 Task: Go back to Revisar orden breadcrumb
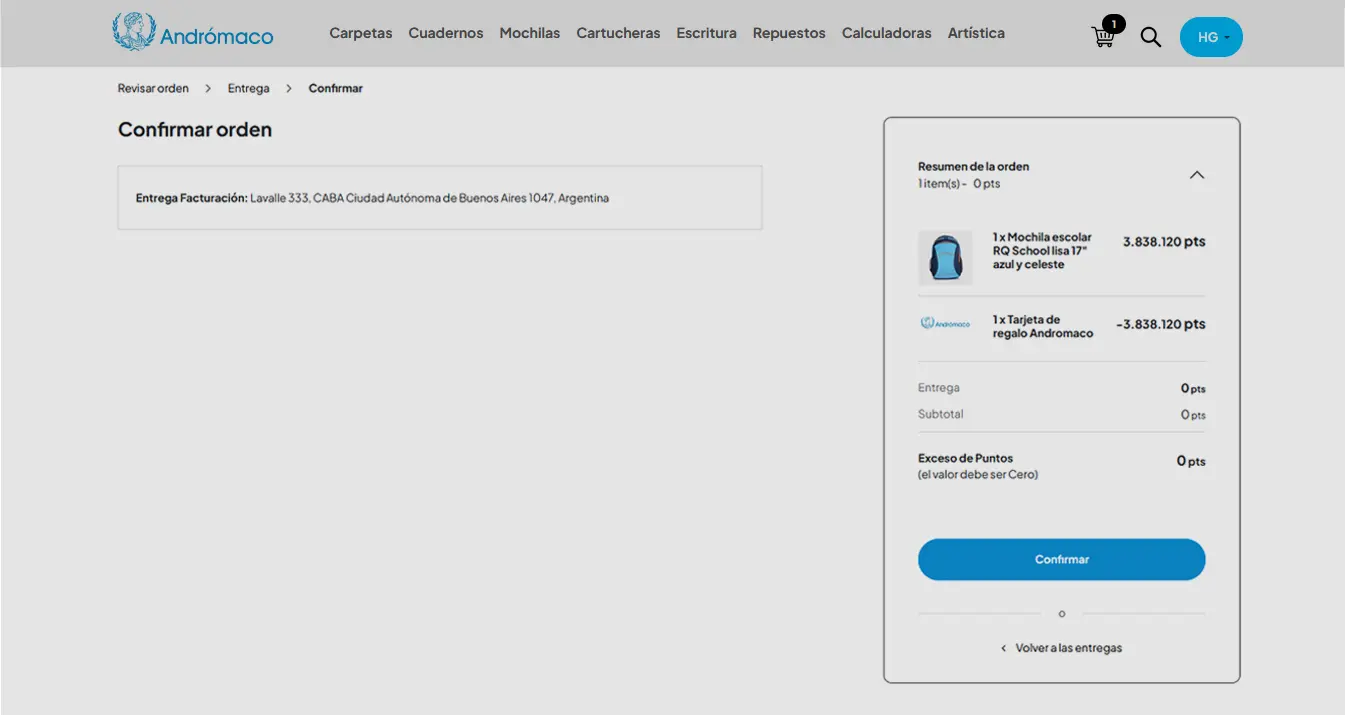tap(153, 88)
